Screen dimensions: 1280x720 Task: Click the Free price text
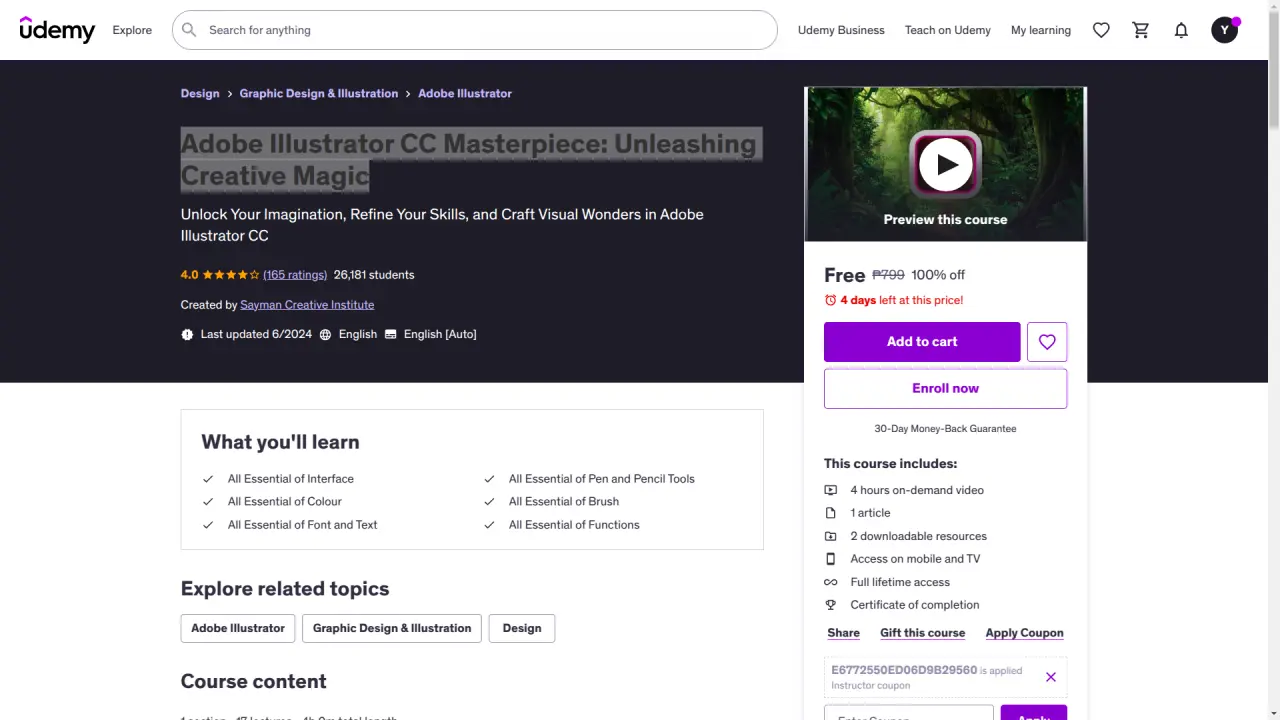(844, 275)
